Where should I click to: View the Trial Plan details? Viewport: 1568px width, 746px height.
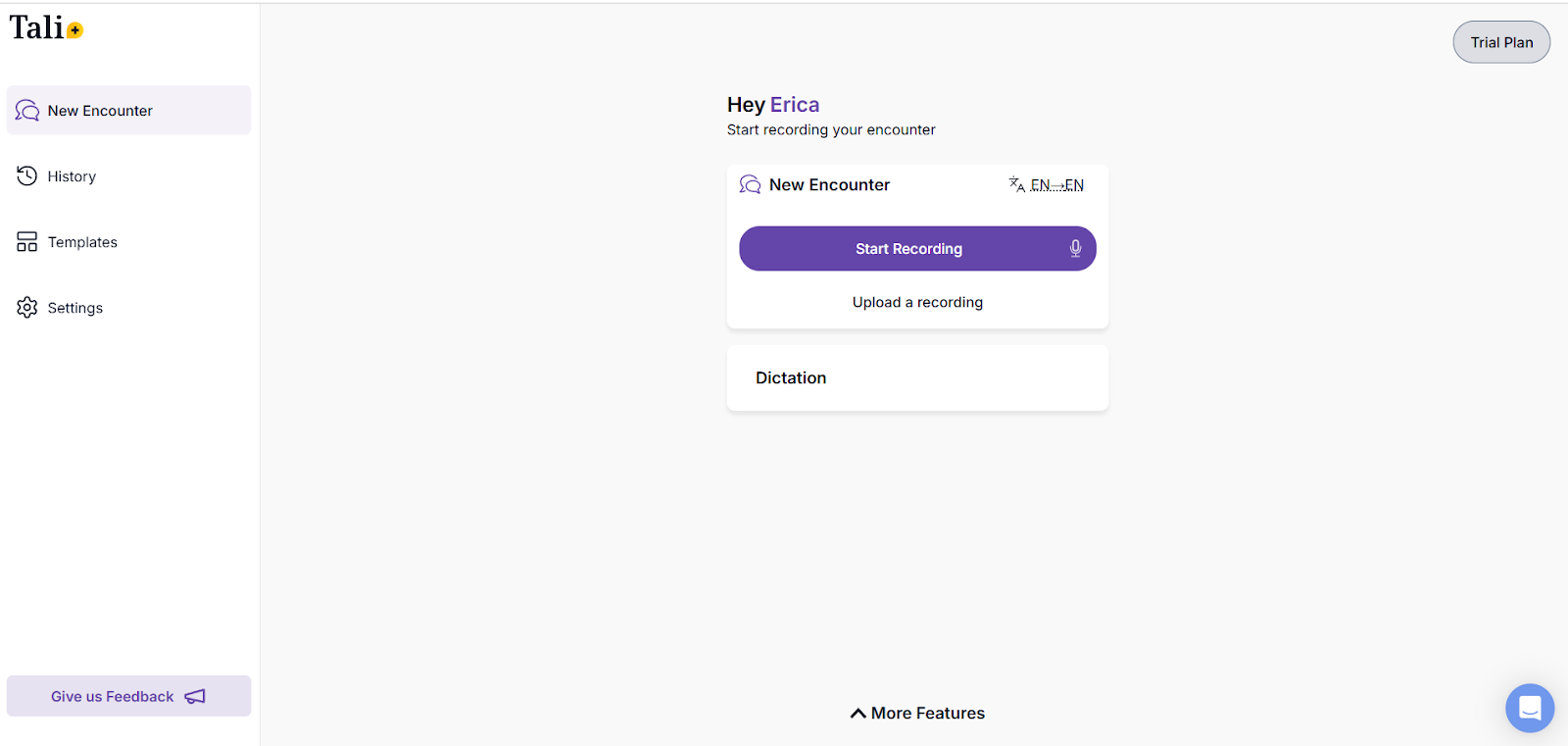coord(1500,42)
